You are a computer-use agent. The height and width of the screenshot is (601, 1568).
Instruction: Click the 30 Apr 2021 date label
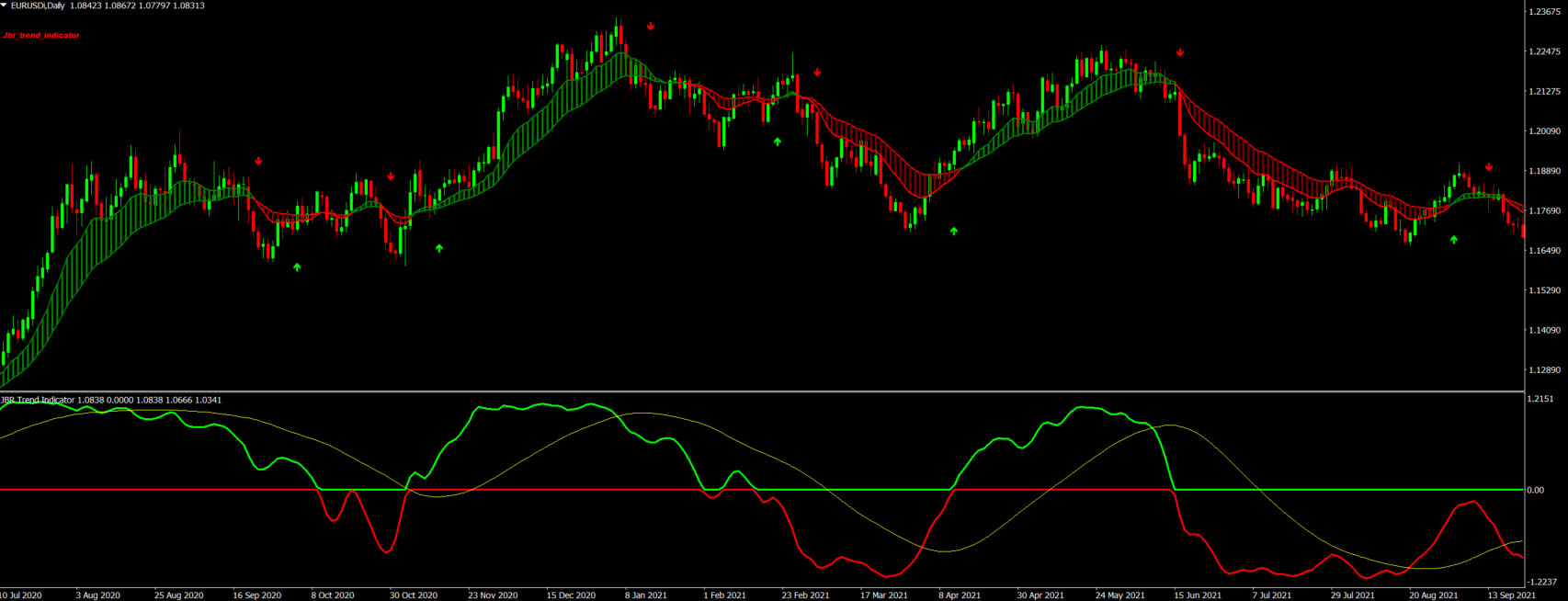point(1040,595)
